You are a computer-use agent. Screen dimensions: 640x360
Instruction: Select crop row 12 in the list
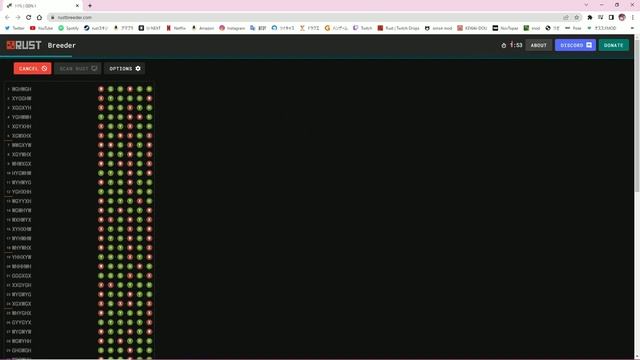[80, 192]
